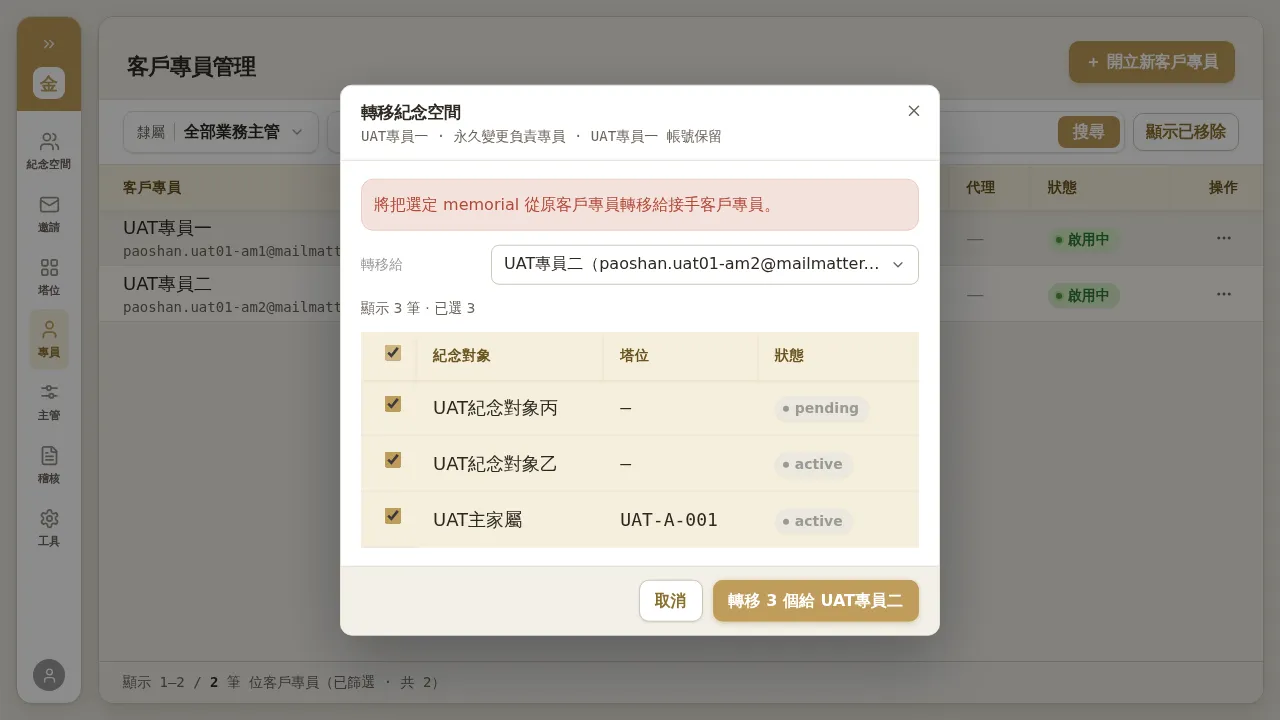
Task: Uncheck UAT紀念對象乙 row checkbox
Action: tap(393, 460)
